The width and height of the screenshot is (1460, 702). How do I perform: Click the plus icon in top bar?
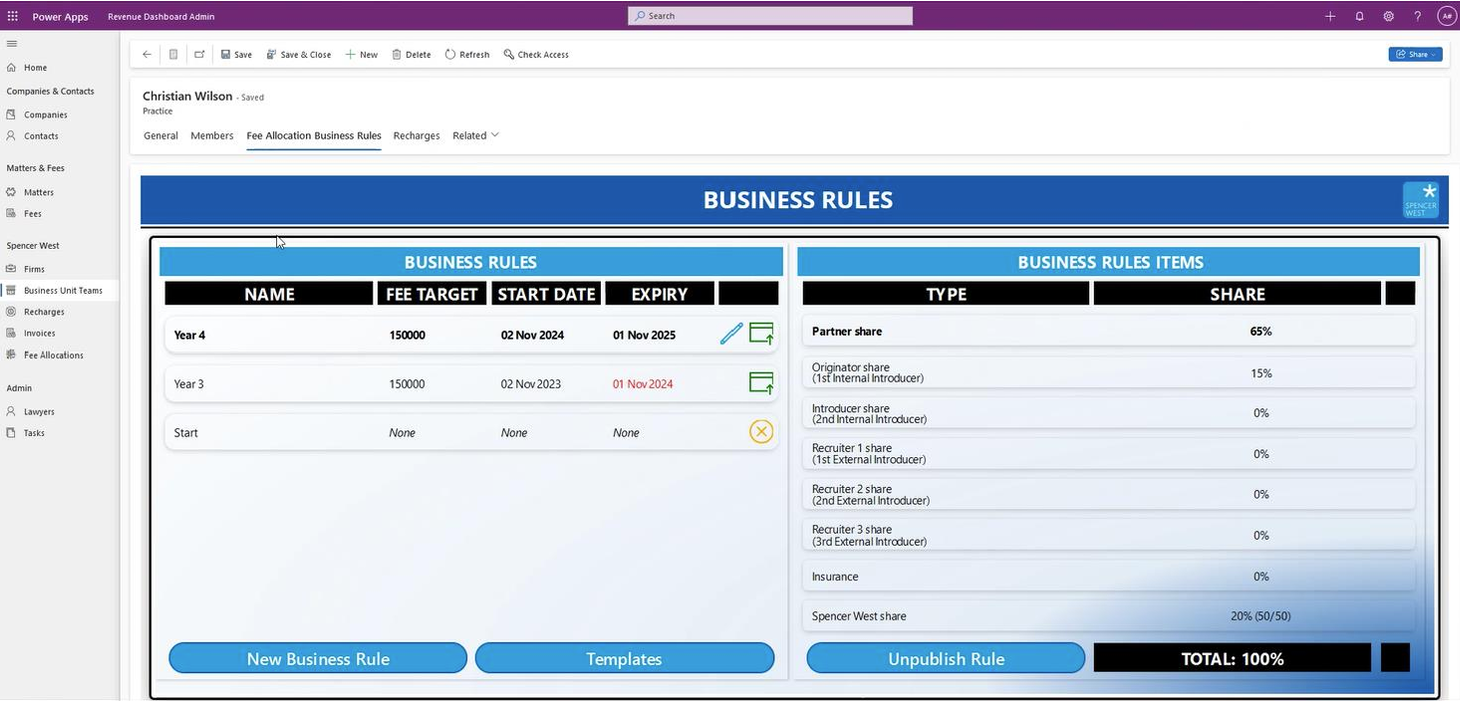(1330, 16)
